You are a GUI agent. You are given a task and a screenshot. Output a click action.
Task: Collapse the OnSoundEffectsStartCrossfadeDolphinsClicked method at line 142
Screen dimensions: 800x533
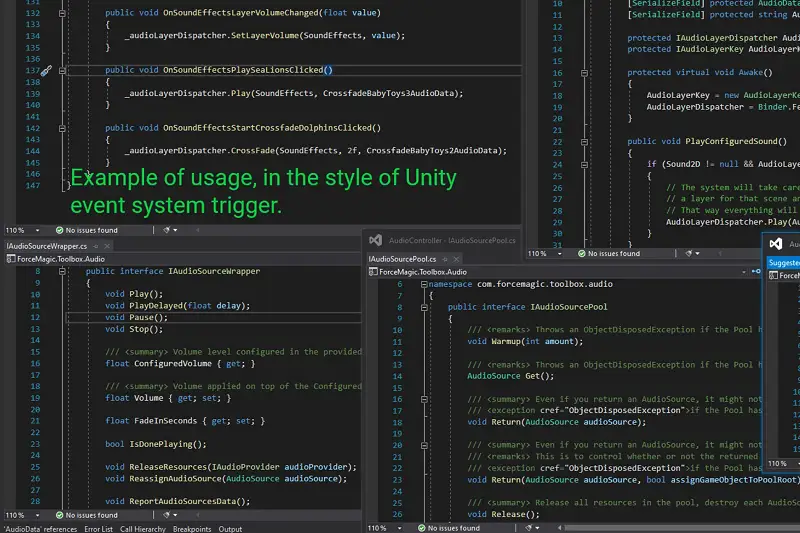tap(62, 129)
